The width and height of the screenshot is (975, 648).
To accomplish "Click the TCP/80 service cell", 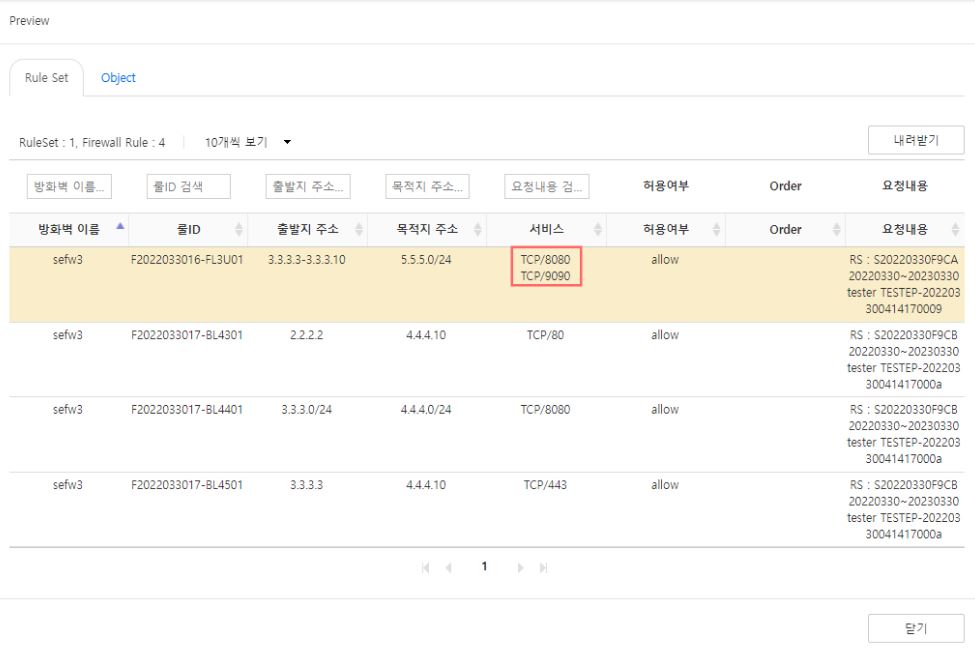I will [545, 335].
